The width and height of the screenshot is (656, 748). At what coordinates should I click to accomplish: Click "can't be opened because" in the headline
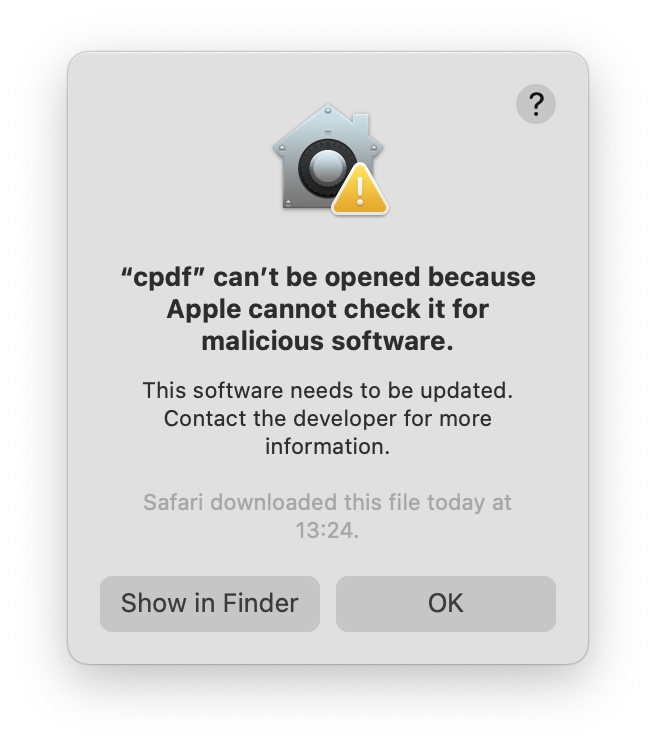pos(375,278)
